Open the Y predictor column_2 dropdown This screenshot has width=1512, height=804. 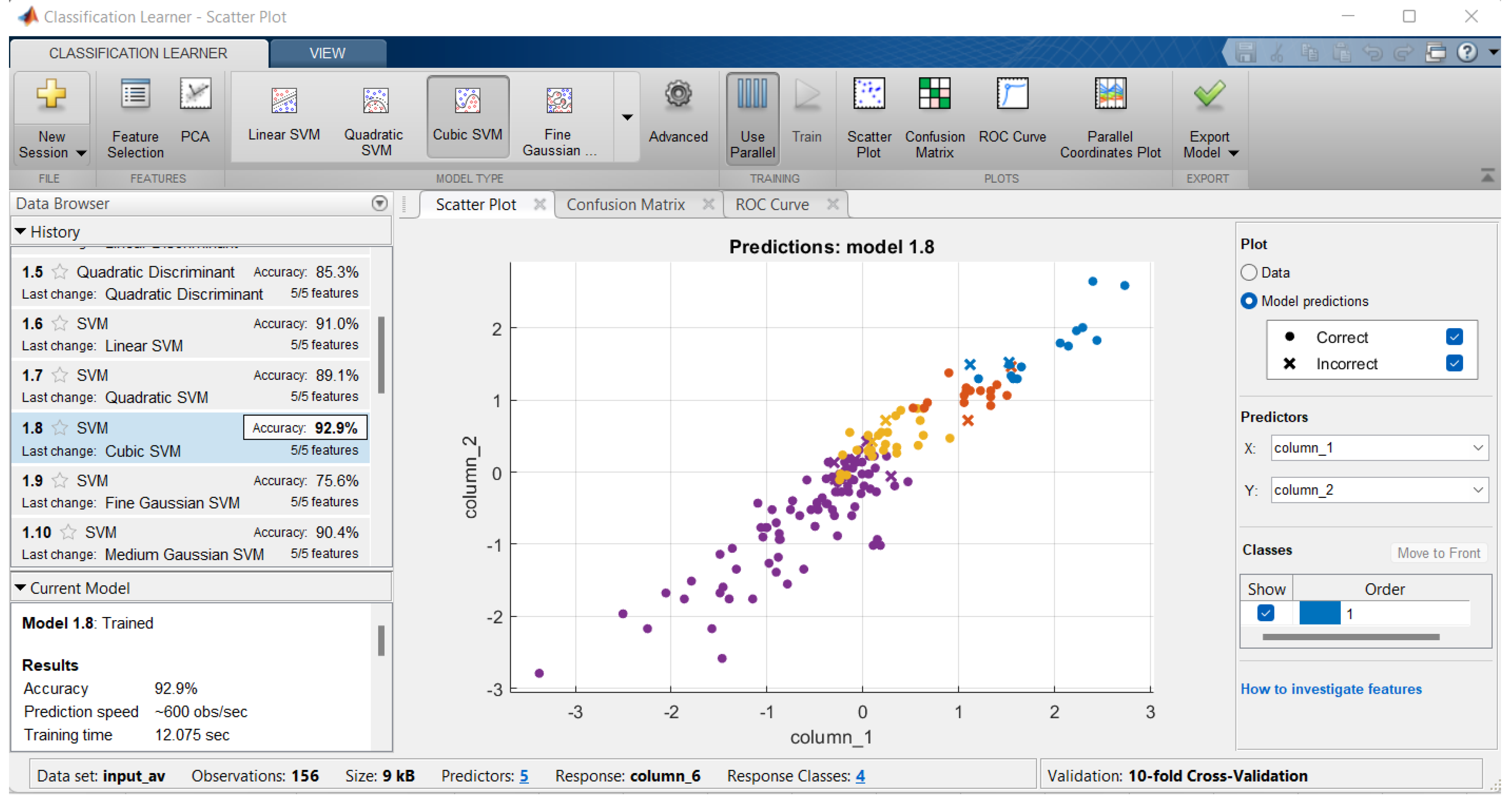click(1378, 489)
